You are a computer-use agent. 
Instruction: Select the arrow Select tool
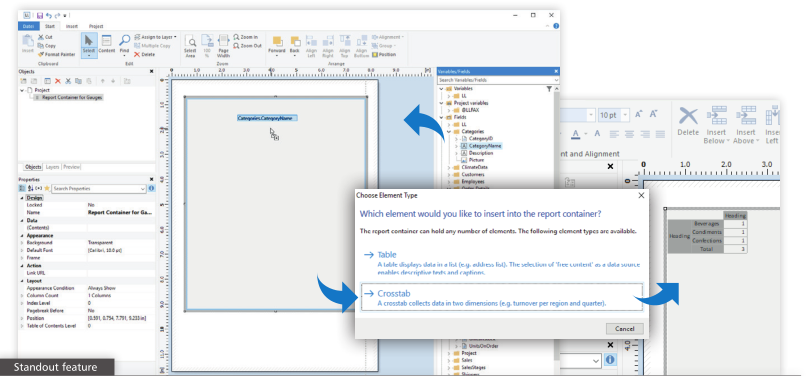pos(89,44)
